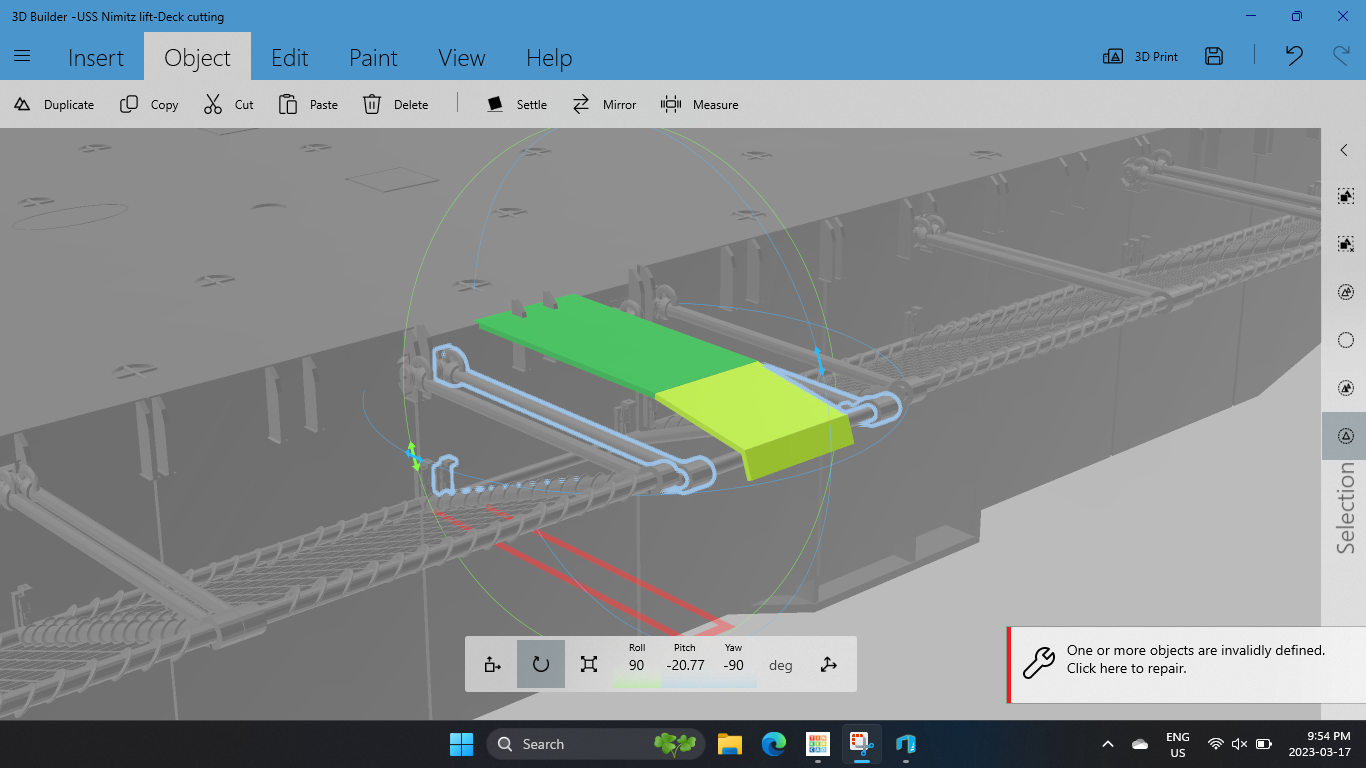Start 3D Print
Viewport: 1366px width, 768px height.
(1141, 57)
